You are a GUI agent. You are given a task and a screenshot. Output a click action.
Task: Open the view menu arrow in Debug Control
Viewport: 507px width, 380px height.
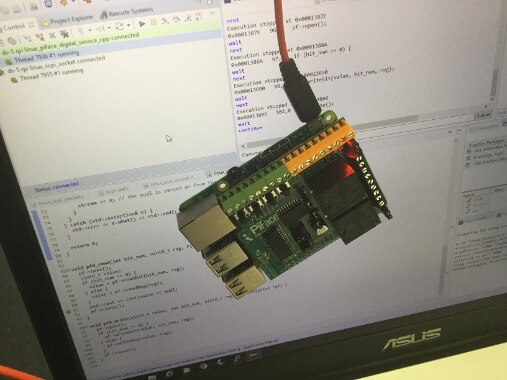[212, 14]
